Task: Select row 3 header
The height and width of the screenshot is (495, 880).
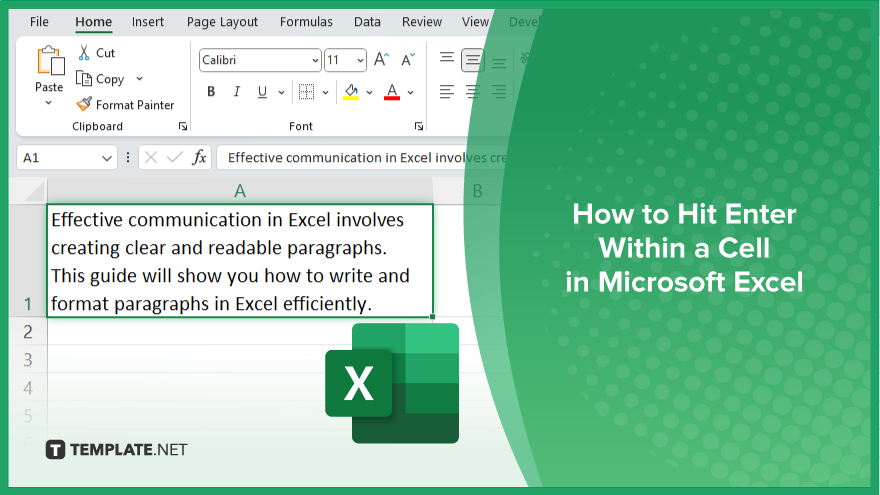Action: click(x=28, y=359)
